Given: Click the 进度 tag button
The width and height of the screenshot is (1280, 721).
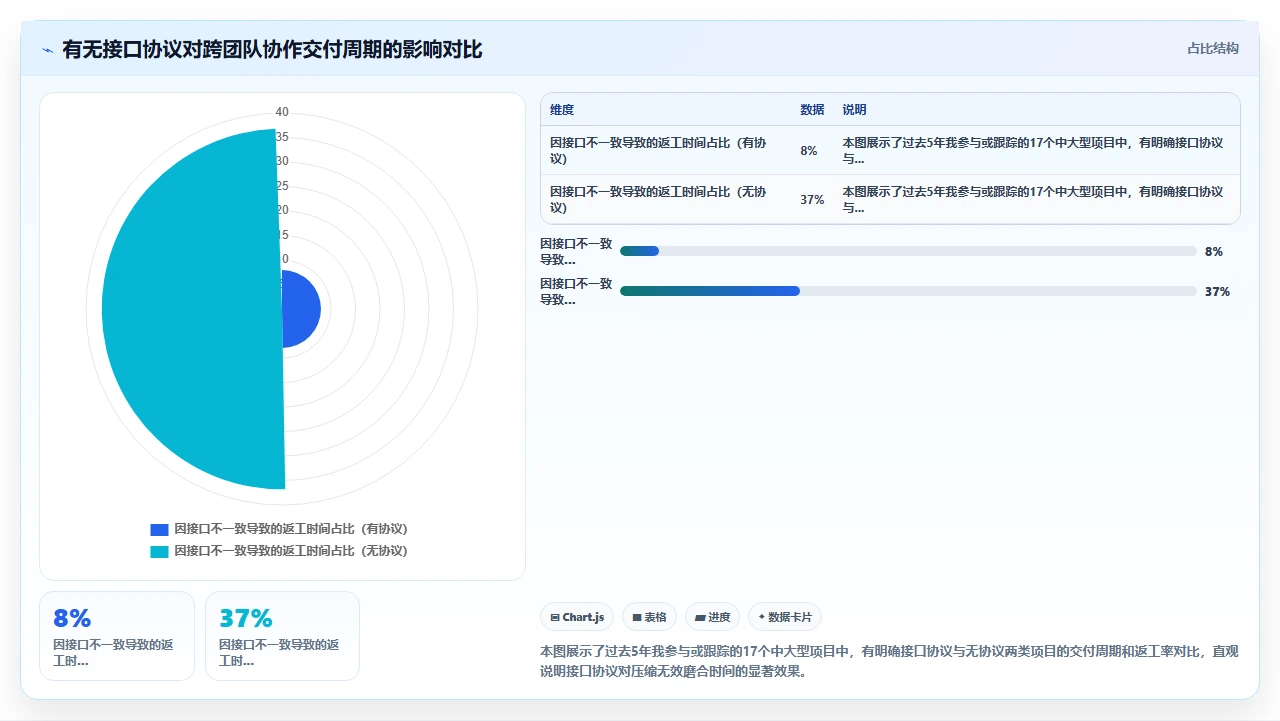Looking at the screenshot, I should click(712, 617).
